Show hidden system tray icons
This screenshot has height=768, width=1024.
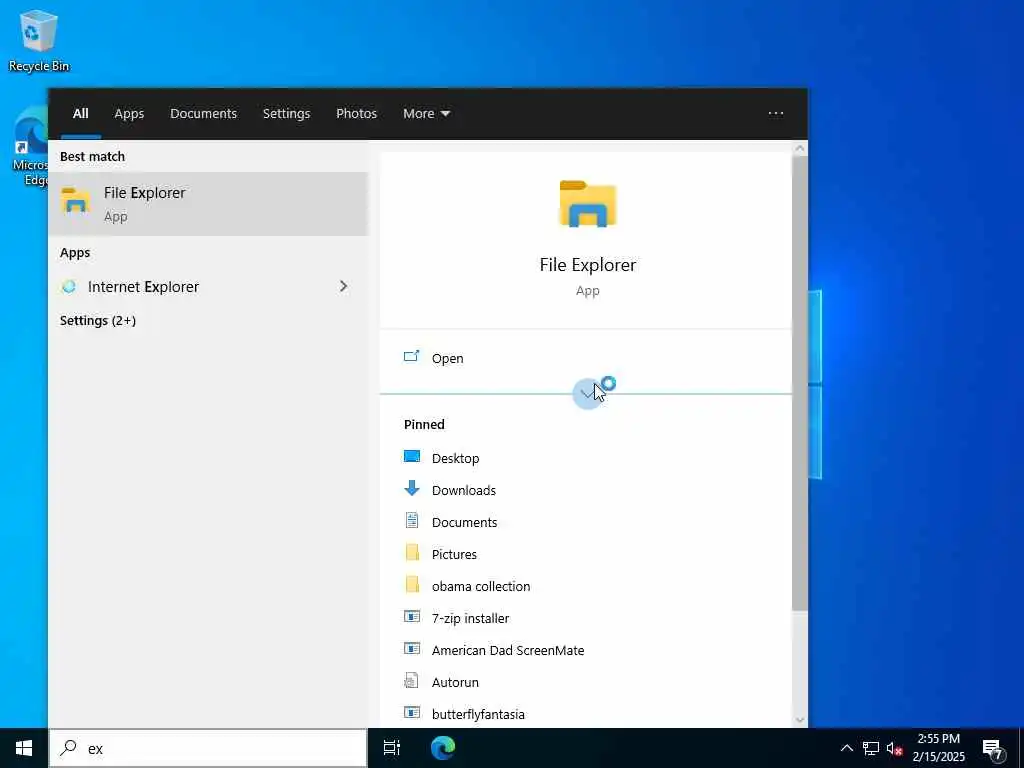click(846, 748)
